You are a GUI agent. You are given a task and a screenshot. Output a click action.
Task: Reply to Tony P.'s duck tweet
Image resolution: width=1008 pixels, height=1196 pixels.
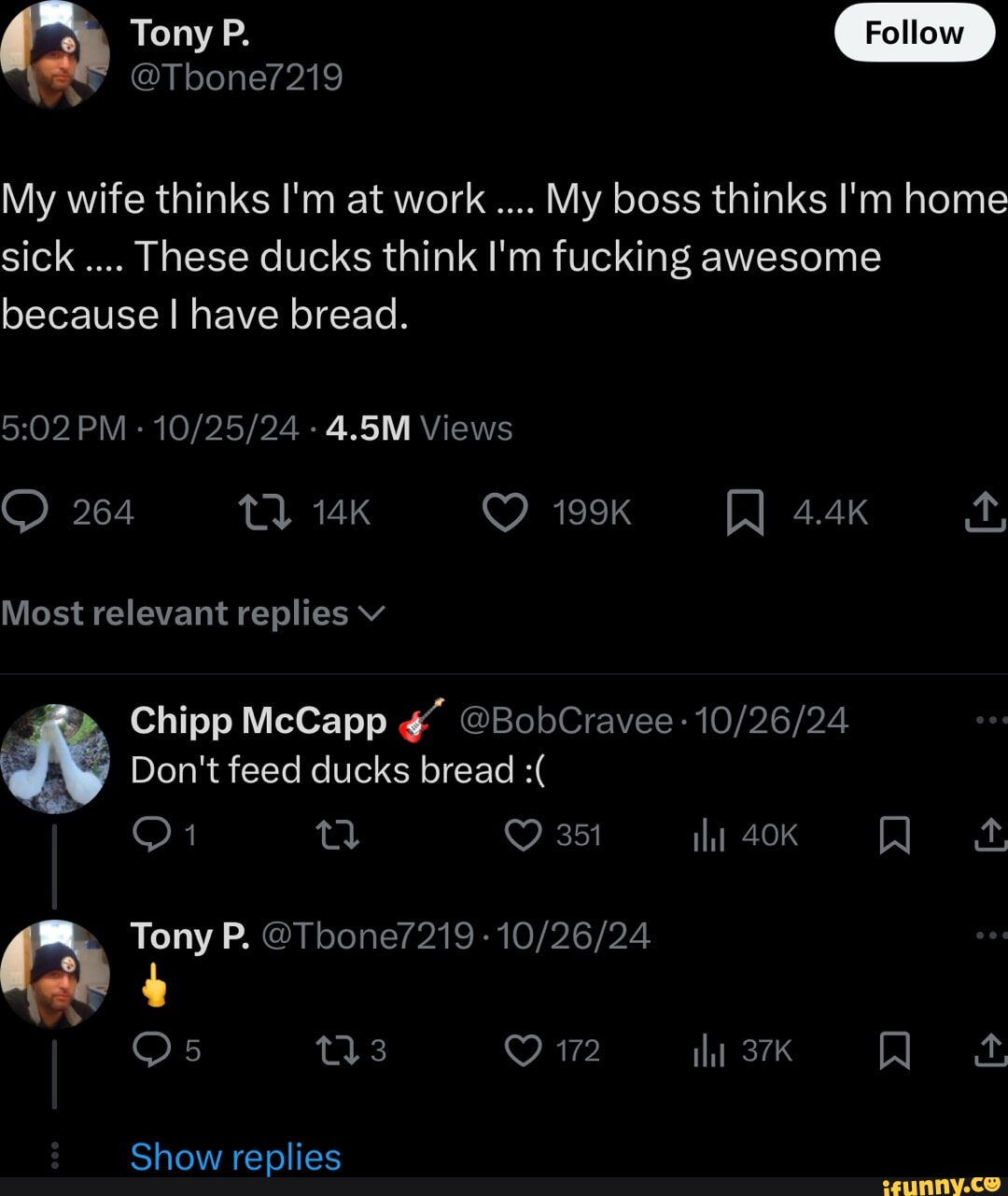(x=28, y=512)
